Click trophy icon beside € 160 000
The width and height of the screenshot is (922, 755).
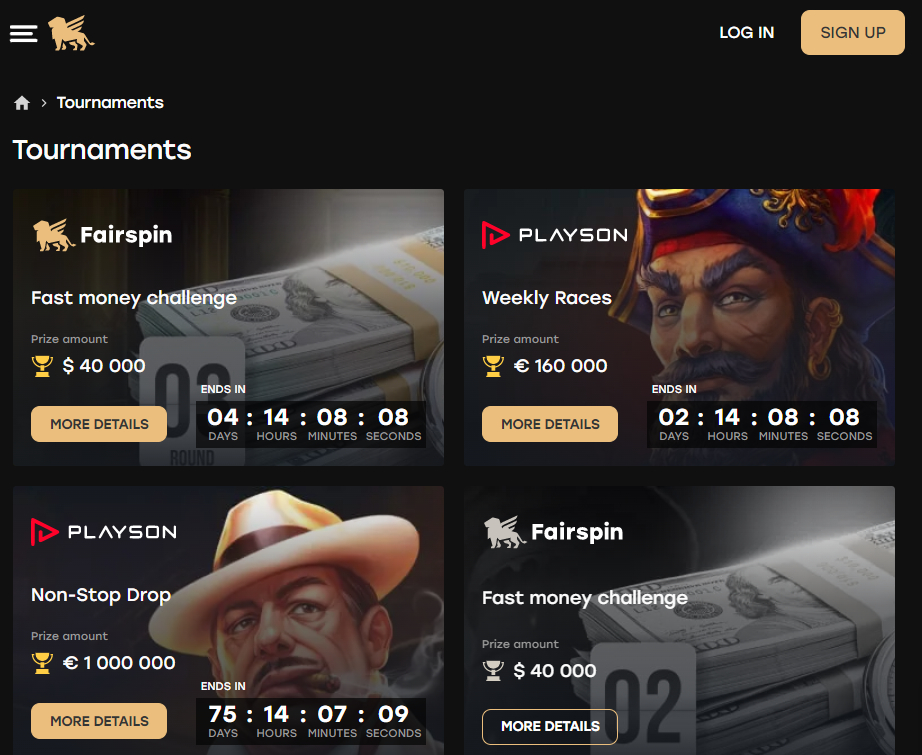click(x=493, y=366)
